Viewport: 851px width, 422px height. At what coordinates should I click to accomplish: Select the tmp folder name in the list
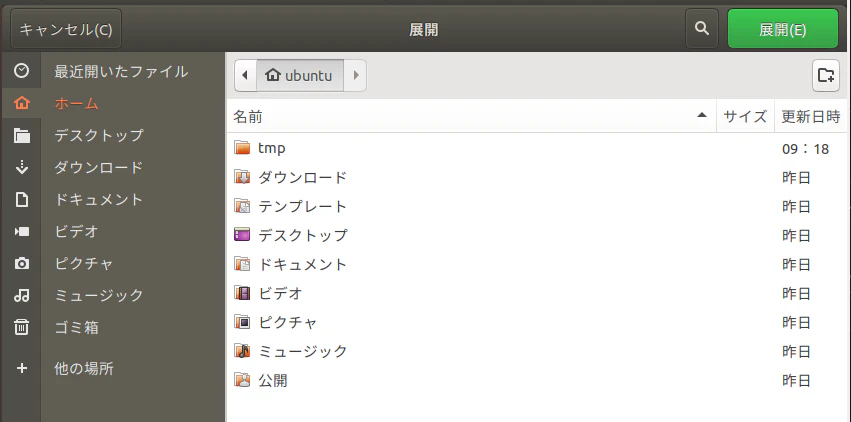[x=271, y=148]
